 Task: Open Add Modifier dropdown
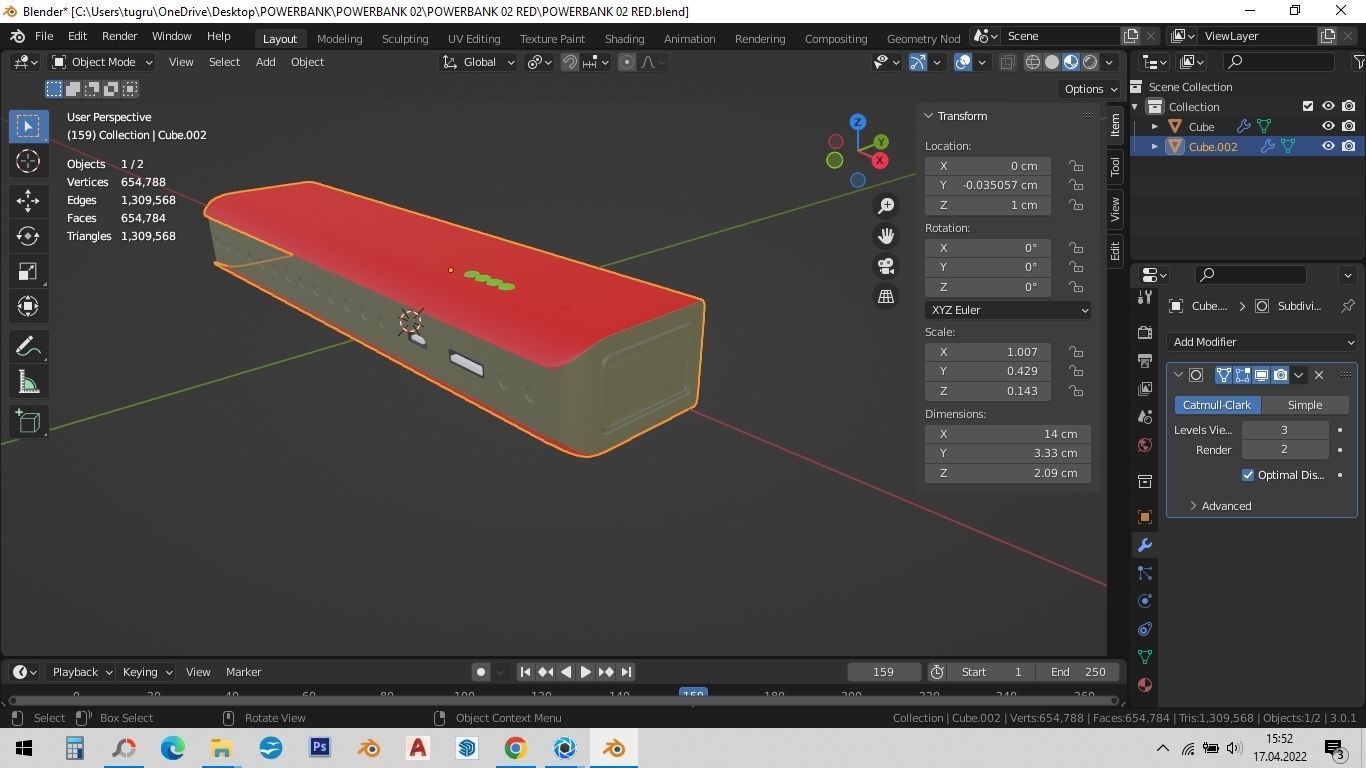click(1262, 342)
